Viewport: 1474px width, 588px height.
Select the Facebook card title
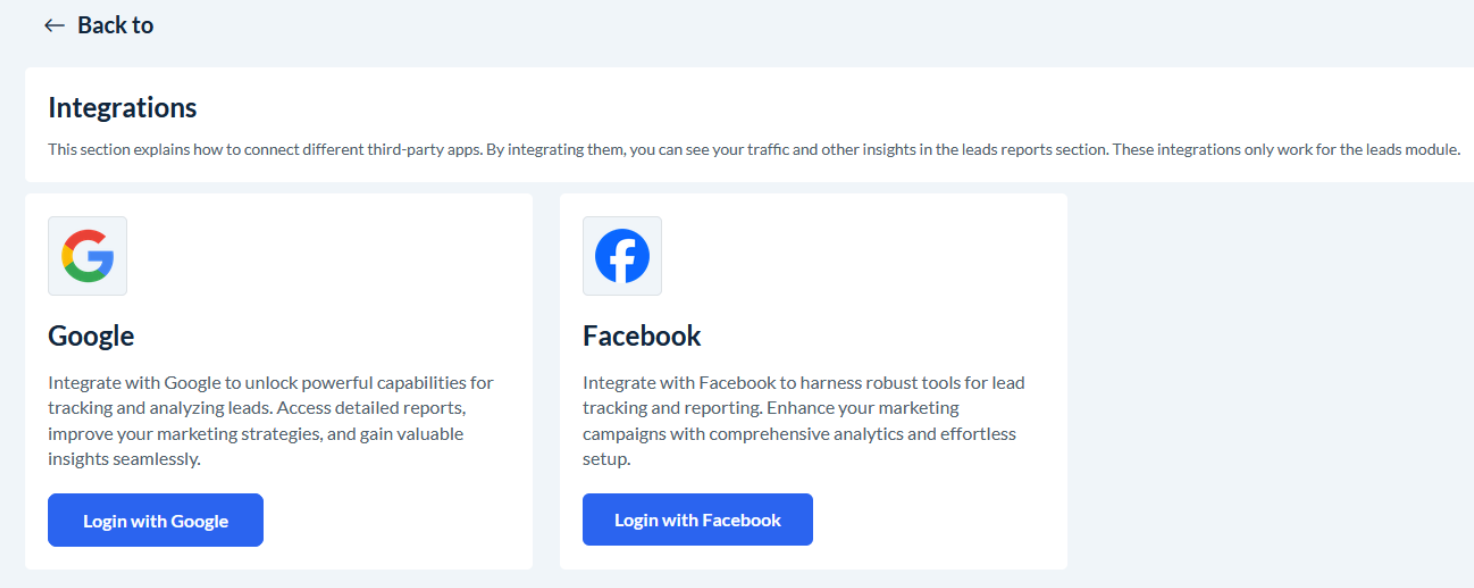(642, 336)
